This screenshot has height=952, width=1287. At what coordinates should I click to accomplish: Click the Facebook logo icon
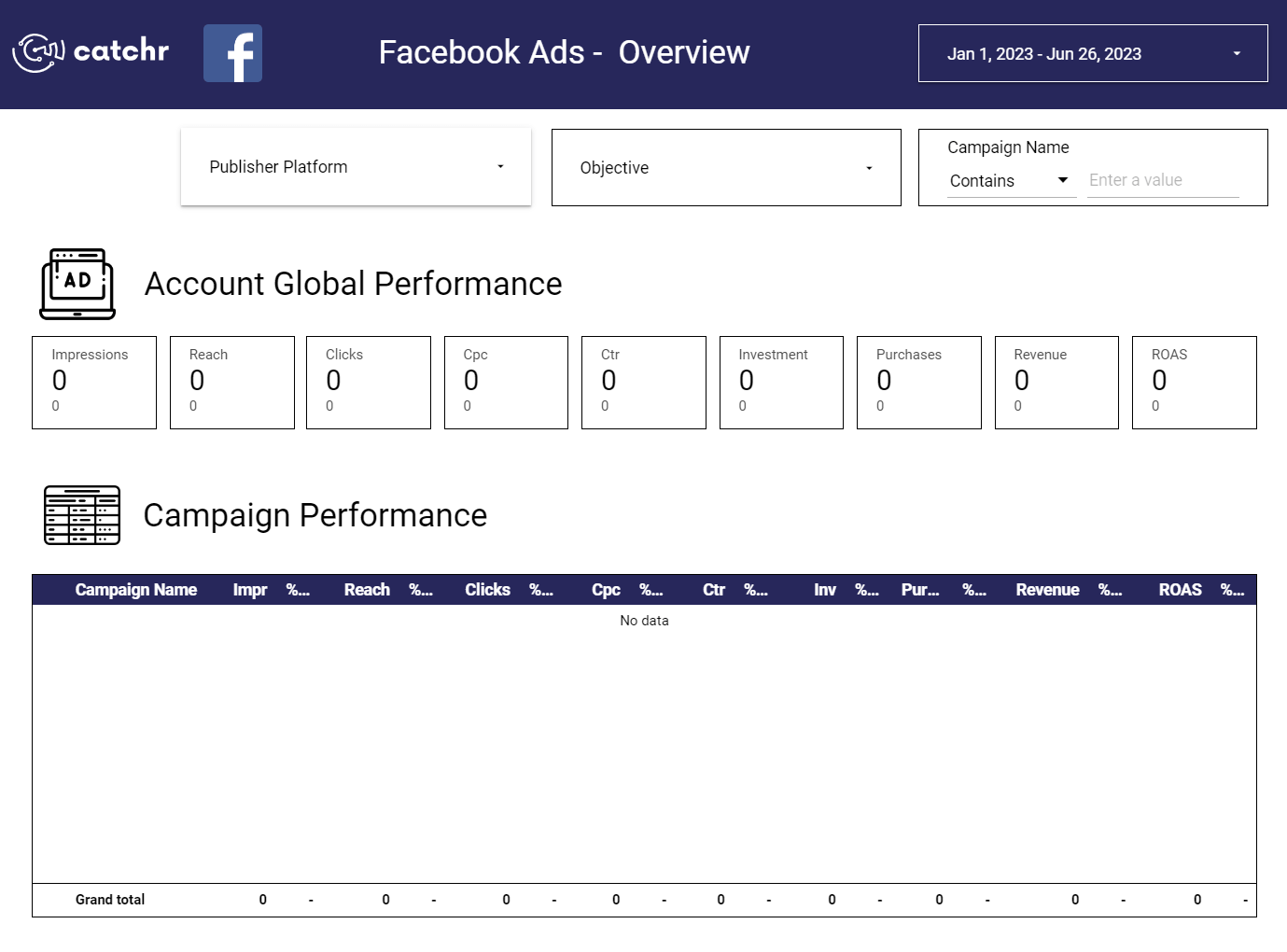(x=232, y=53)
